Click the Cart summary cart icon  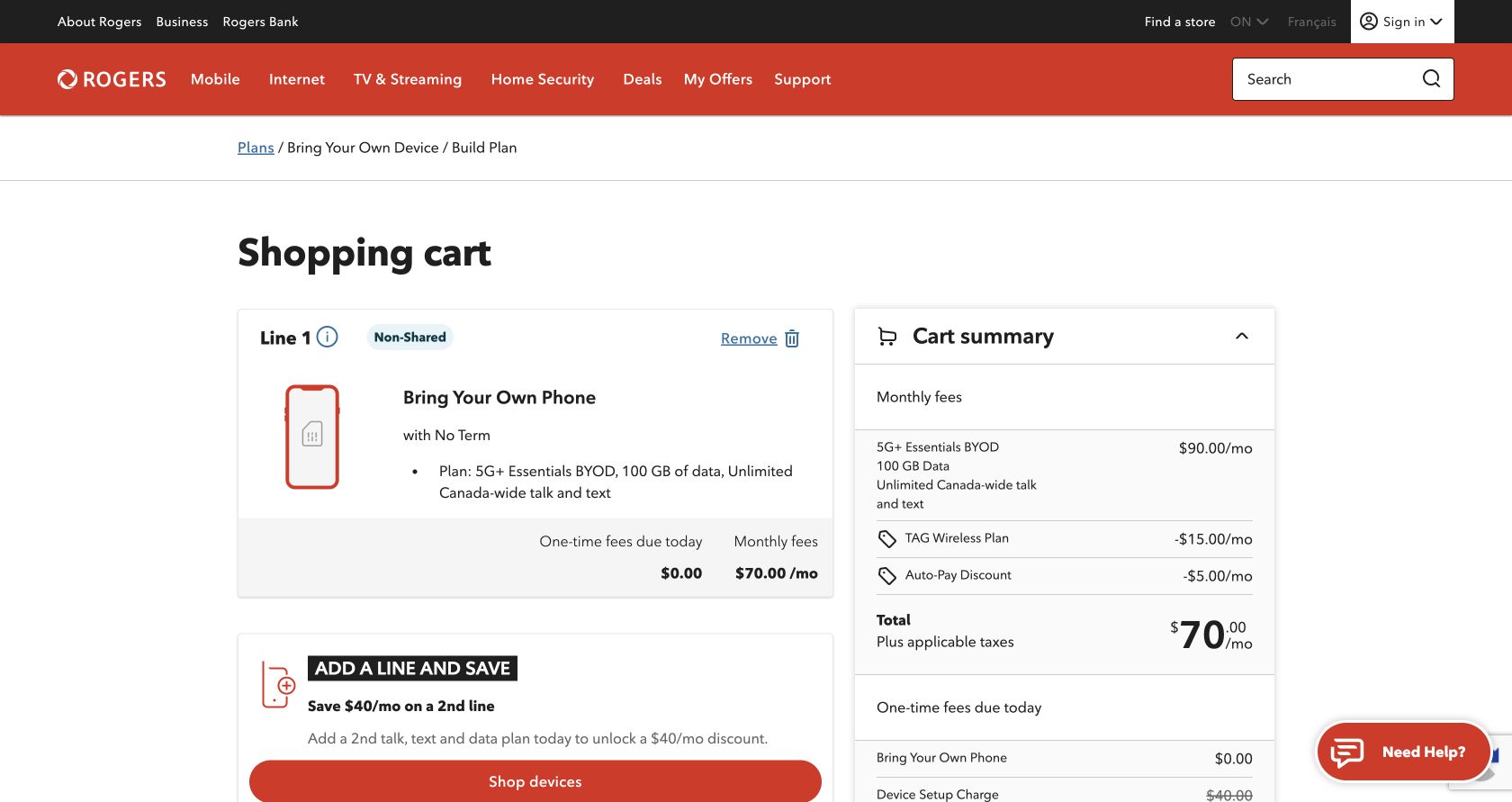pos(887,337)
